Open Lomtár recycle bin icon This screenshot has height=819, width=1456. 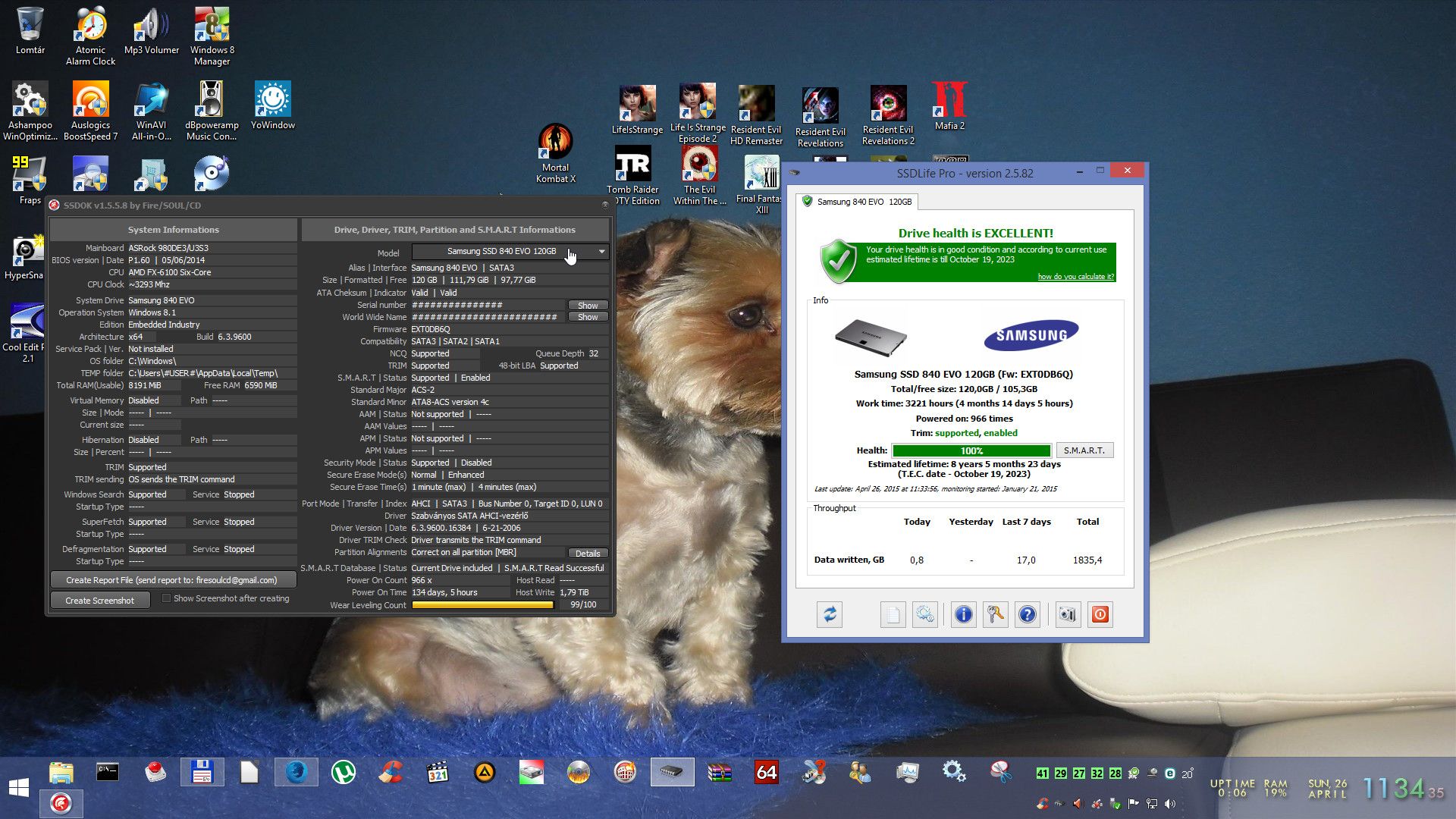(x=30, y=31)
